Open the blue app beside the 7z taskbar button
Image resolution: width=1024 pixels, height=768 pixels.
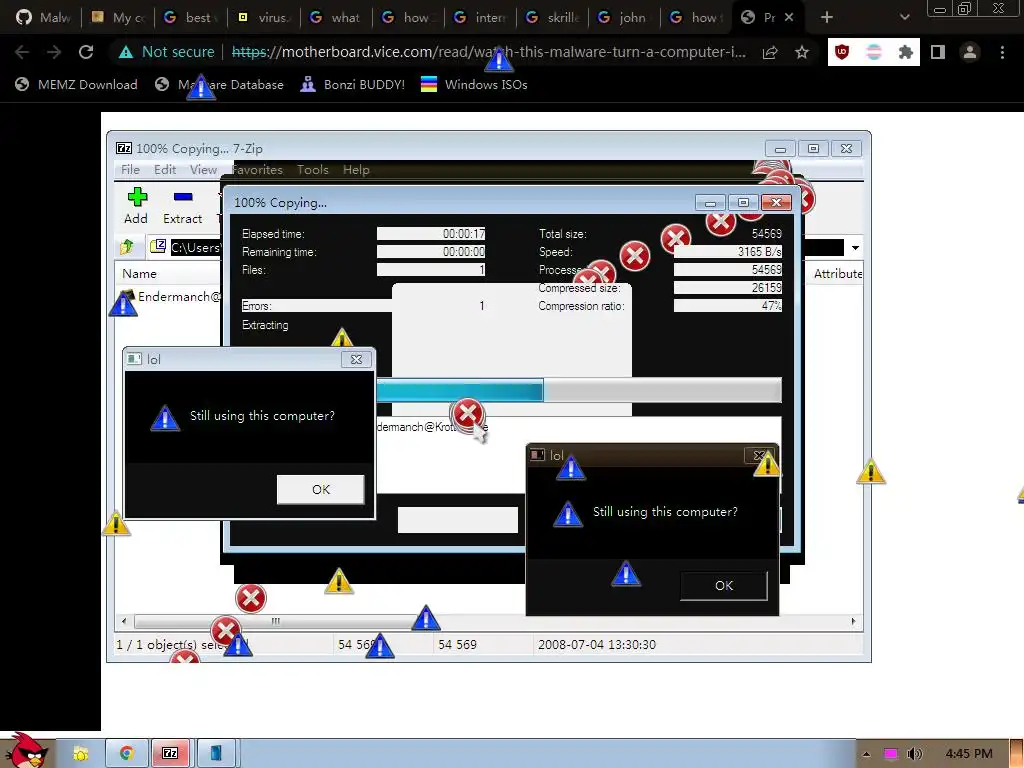tap(216, 754)
